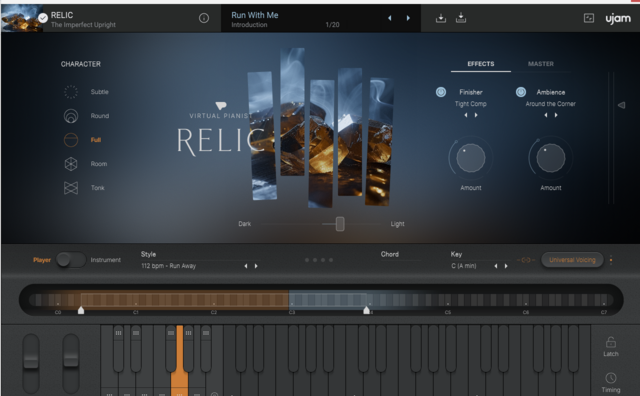Open the Timing clock icon
Screen dimensions: 640x396
(611, 378)
